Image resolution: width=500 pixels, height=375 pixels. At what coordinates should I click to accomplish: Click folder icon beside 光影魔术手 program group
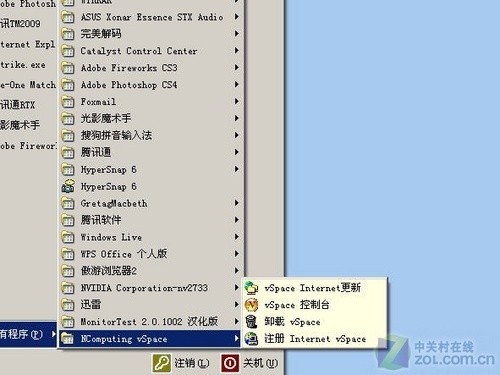click(68, 118)
